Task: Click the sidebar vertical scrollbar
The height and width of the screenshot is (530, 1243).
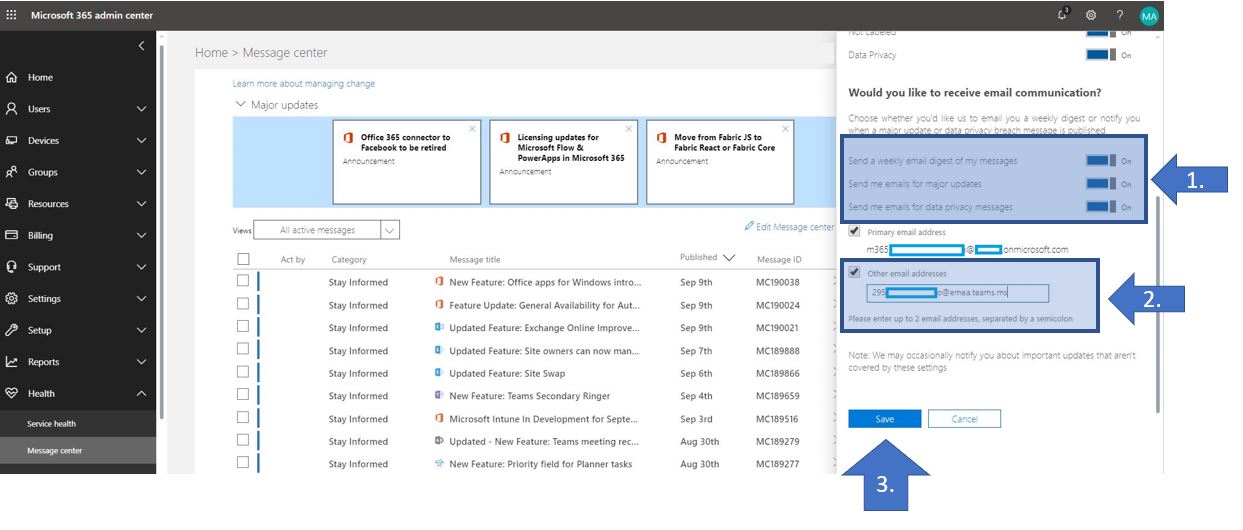Action: 161,230
